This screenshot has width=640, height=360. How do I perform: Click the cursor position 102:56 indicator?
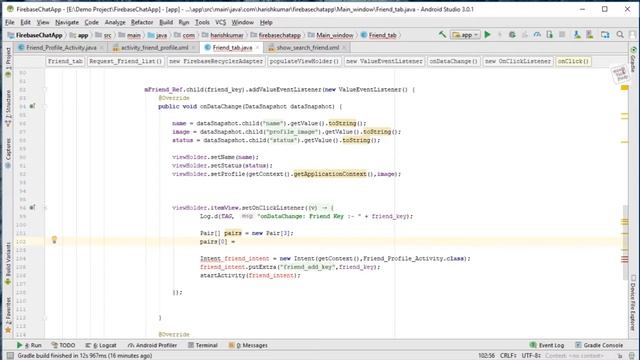[x=487, y=356]
